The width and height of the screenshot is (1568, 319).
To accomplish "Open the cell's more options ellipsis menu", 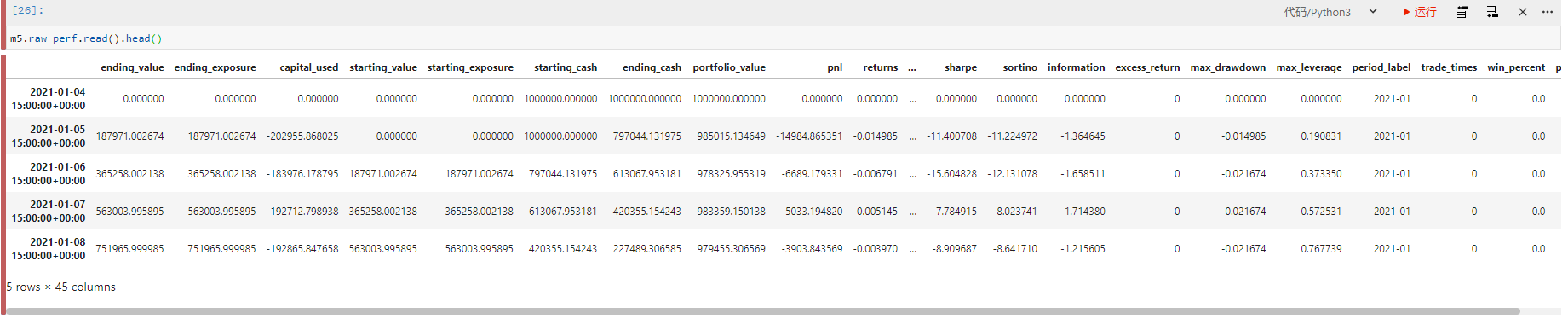I will [1548, 12].
